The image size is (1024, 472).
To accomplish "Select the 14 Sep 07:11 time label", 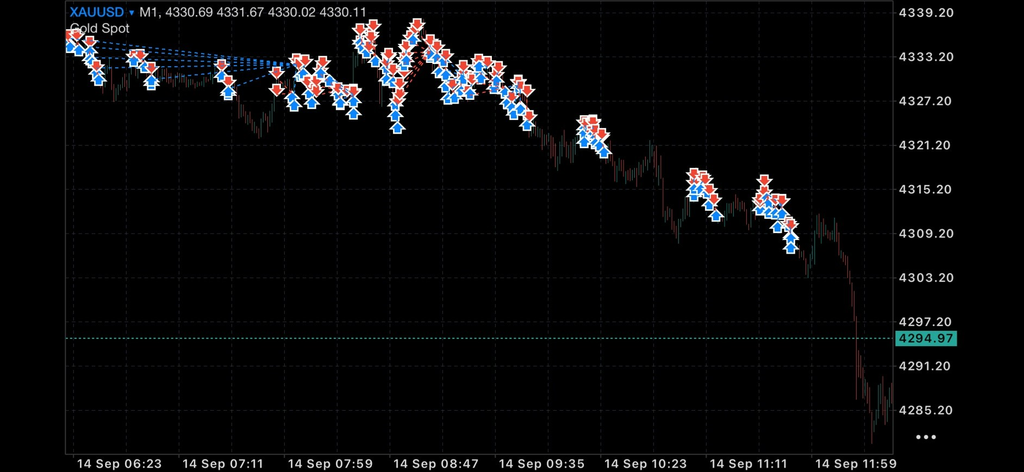I will 225,464.
